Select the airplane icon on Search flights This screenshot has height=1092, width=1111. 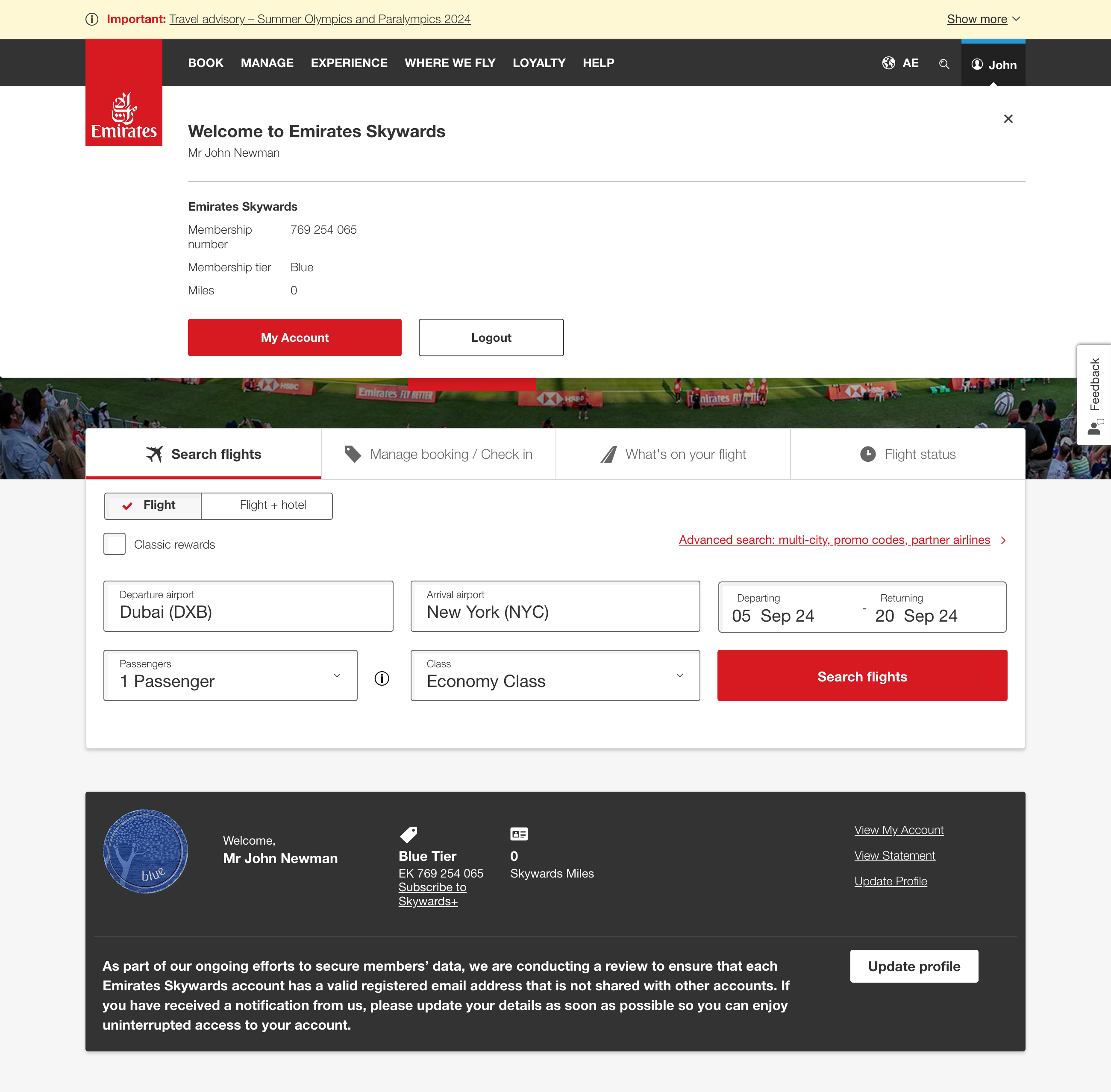154,454
